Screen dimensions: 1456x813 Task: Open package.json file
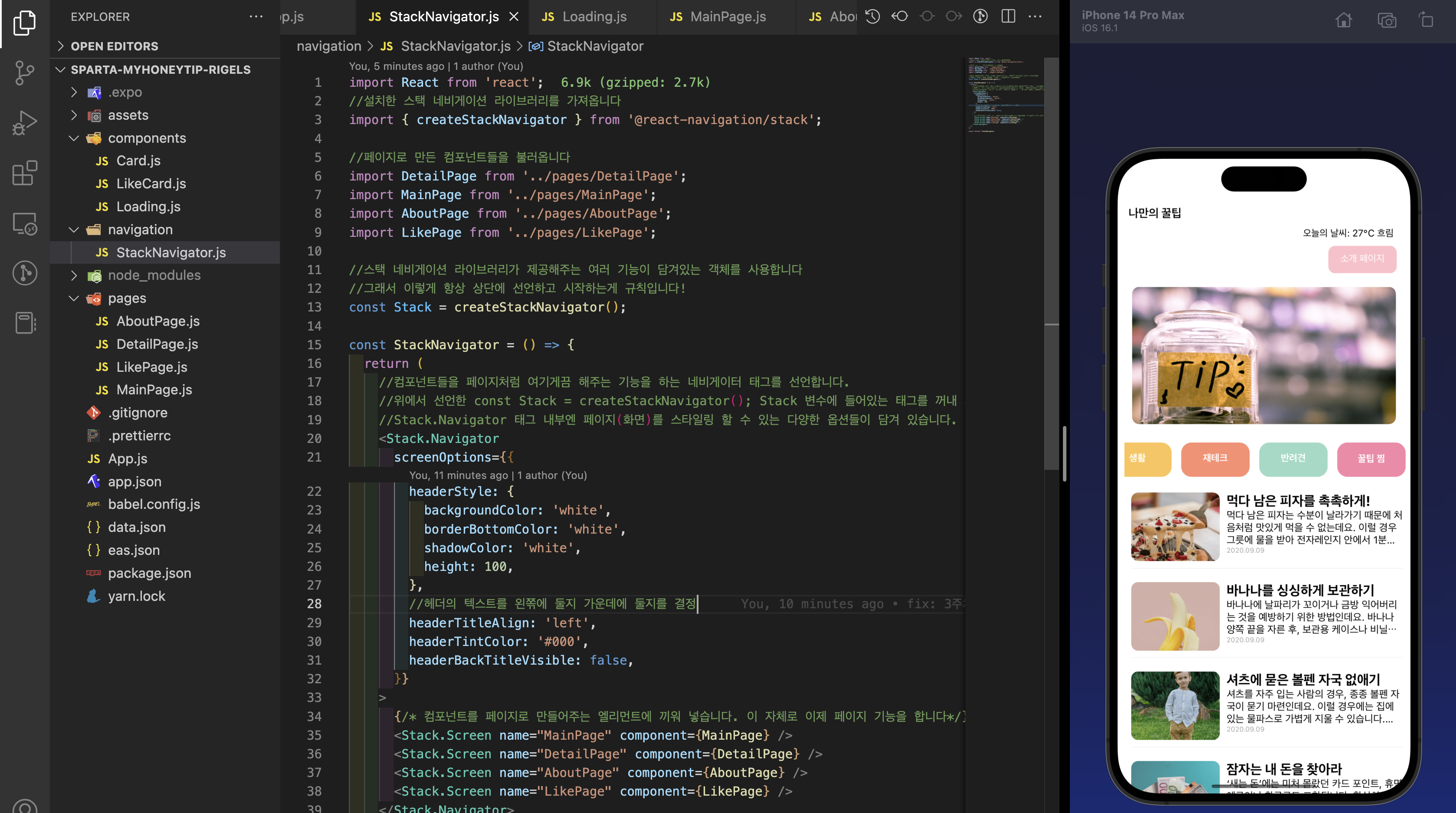click(x=149, y=573)
